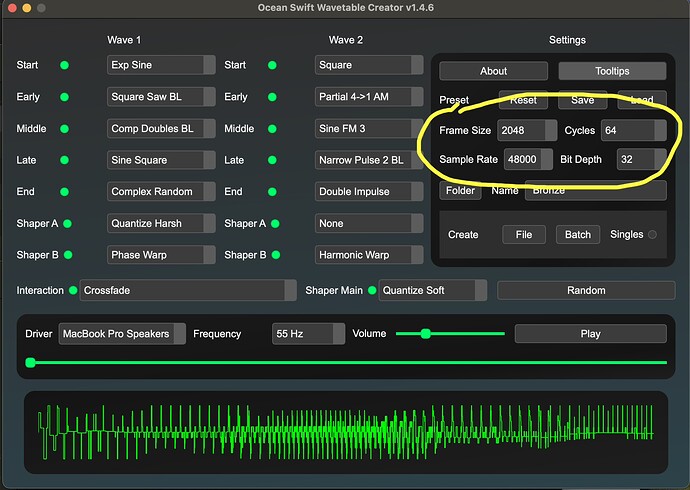Click the Volume slider handle
Image resolution: width=690 pixels, height=490 pixels.
(426, 334)
